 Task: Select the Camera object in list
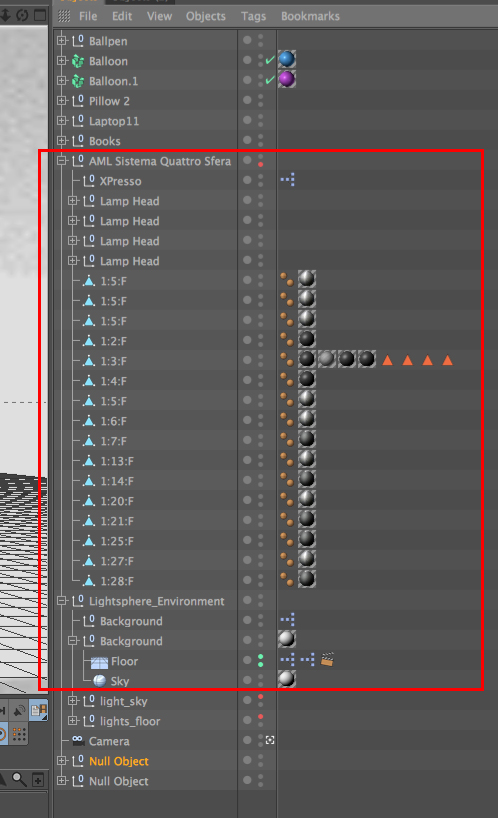click(x=109, y=741)
